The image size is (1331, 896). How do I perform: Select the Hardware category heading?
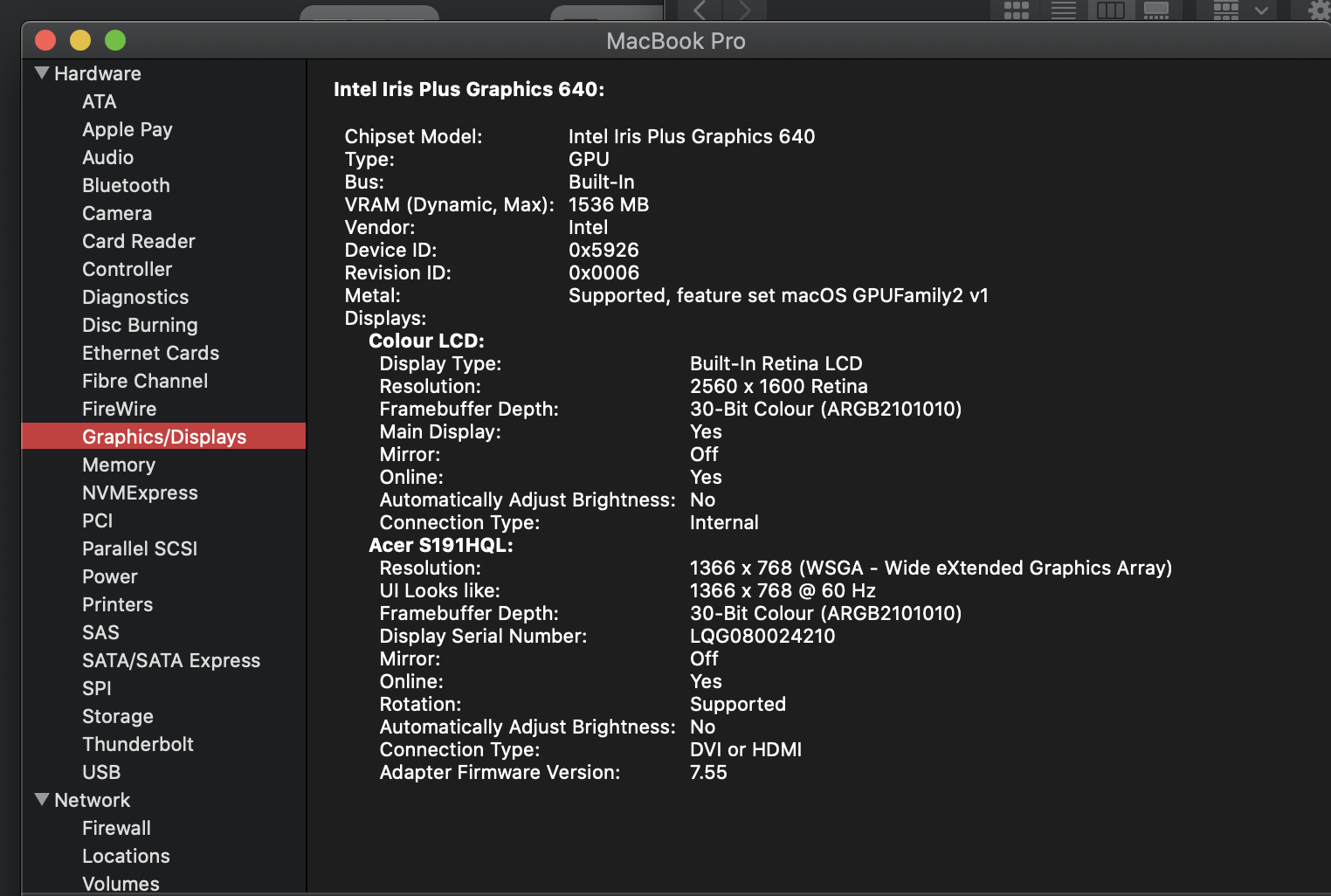tap(98, 73)
